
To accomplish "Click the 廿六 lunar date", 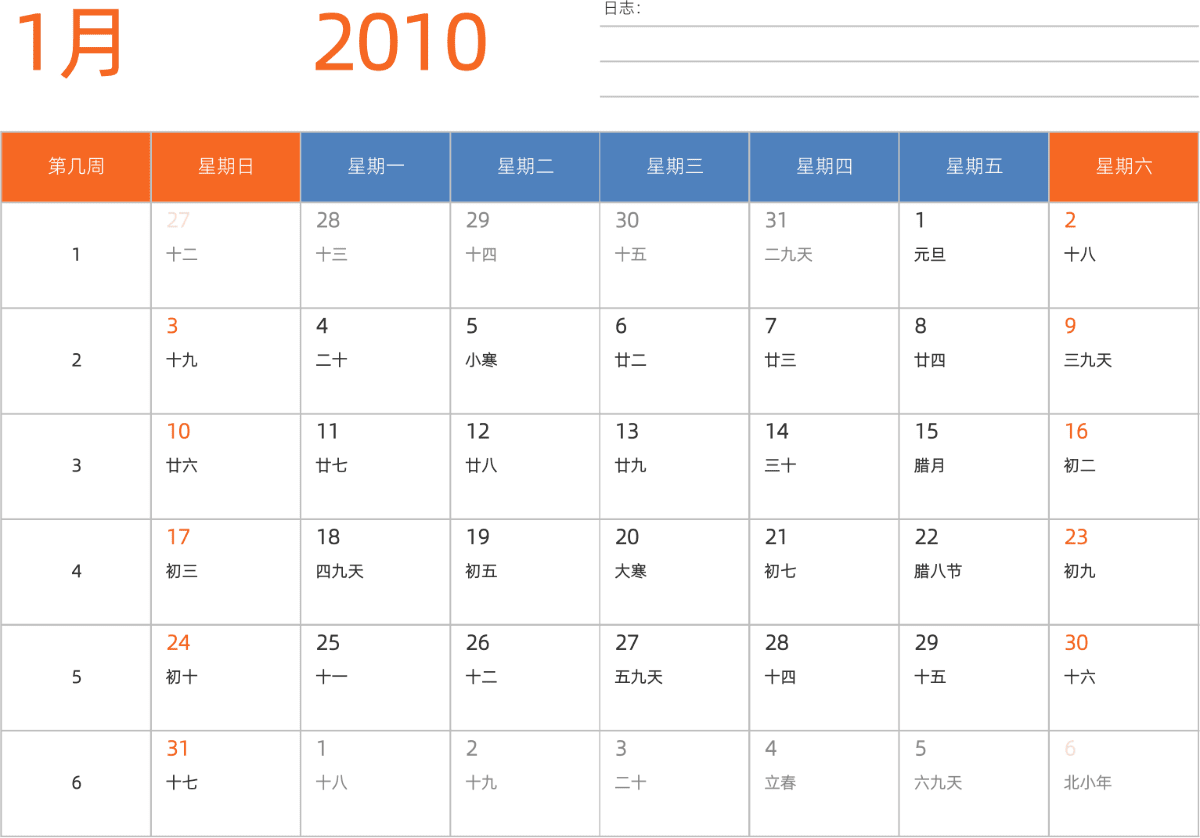I will pyautogui.click(x=182, y=466).
